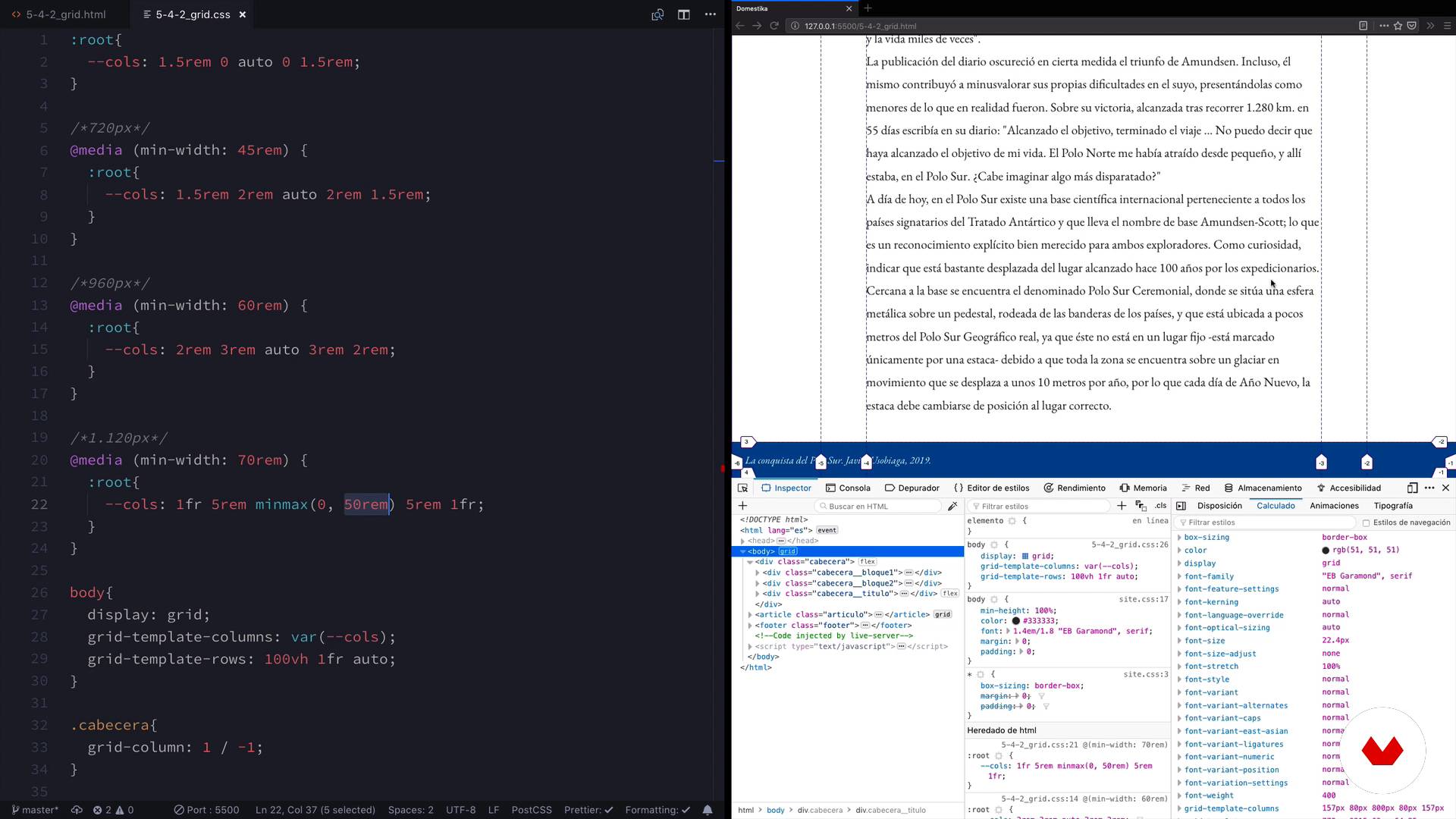Expand the head element in the inspector
This screenshot has width=1456, height=819.
[x=743, y=541]
